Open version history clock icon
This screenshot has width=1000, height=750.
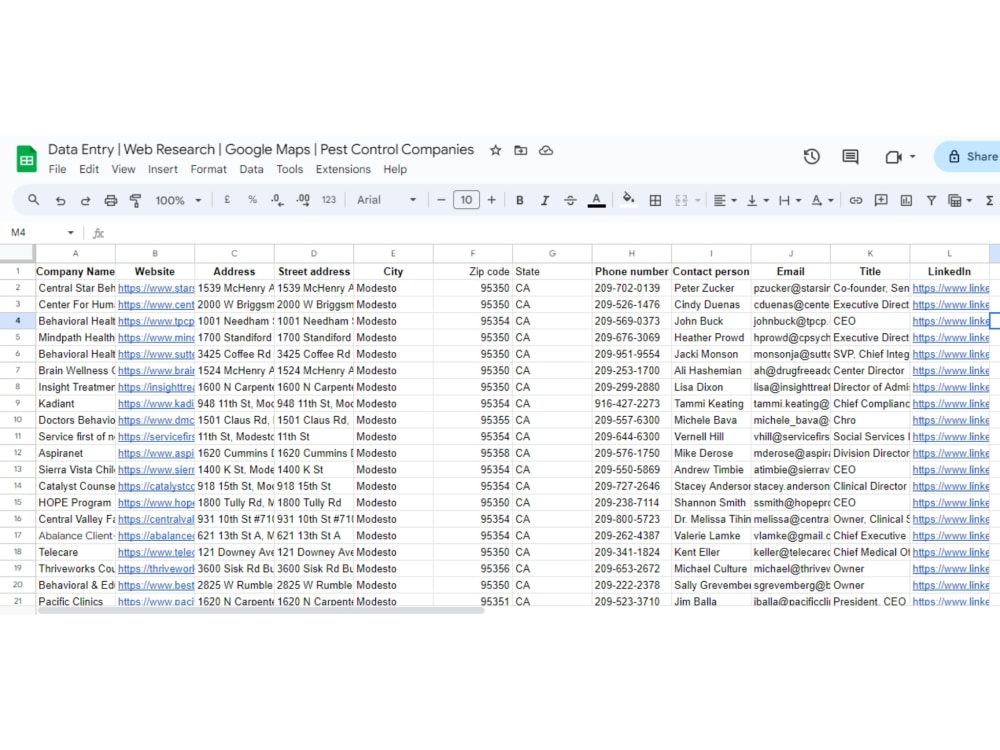click(811, 156)
